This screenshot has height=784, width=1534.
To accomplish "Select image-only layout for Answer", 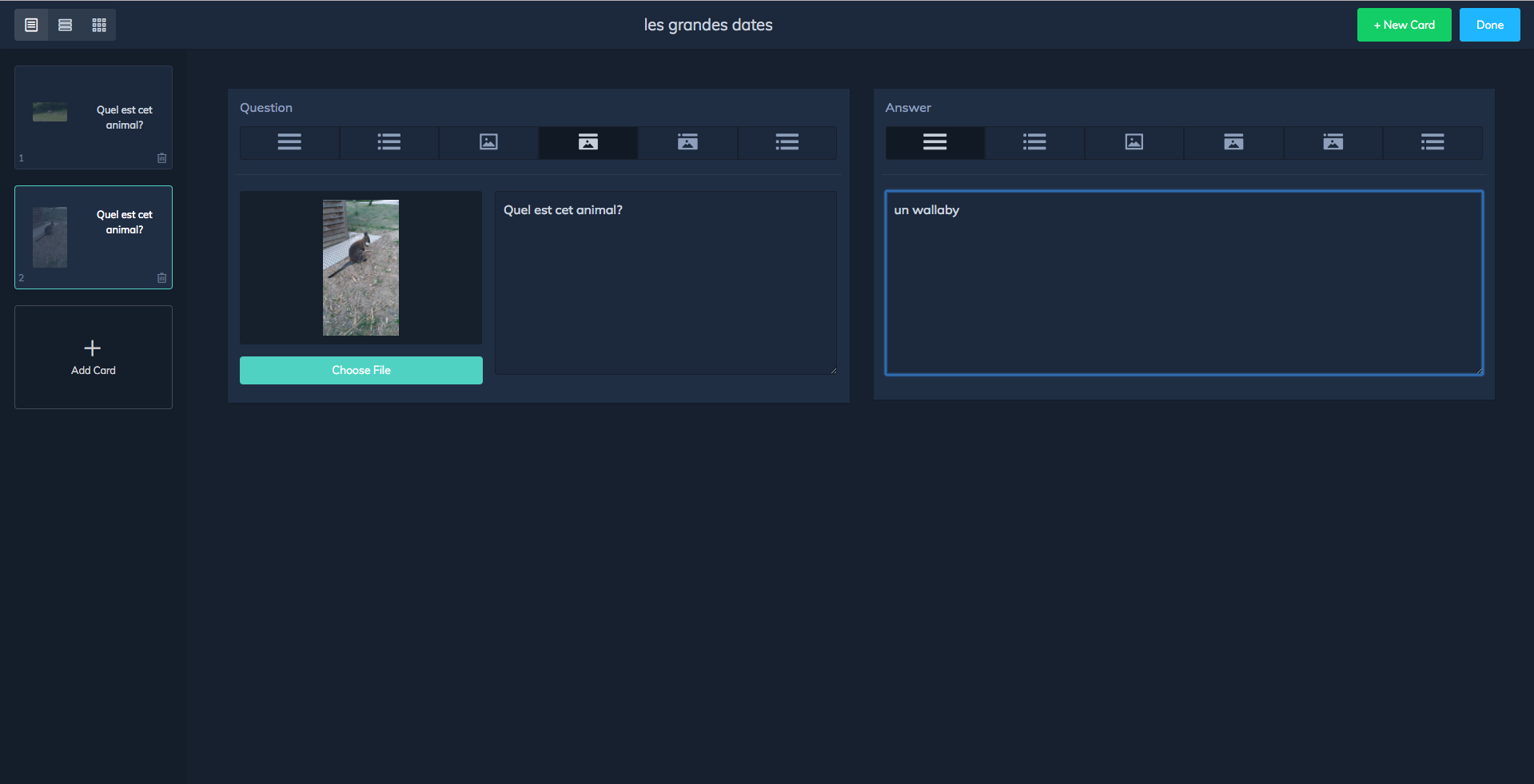I will click(1134, 142).
